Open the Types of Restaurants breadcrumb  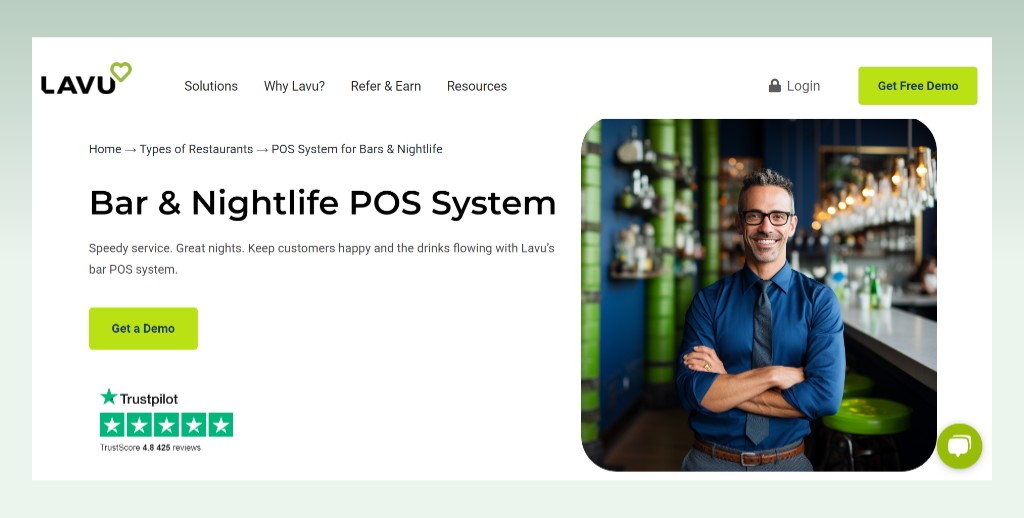[196, 149]
